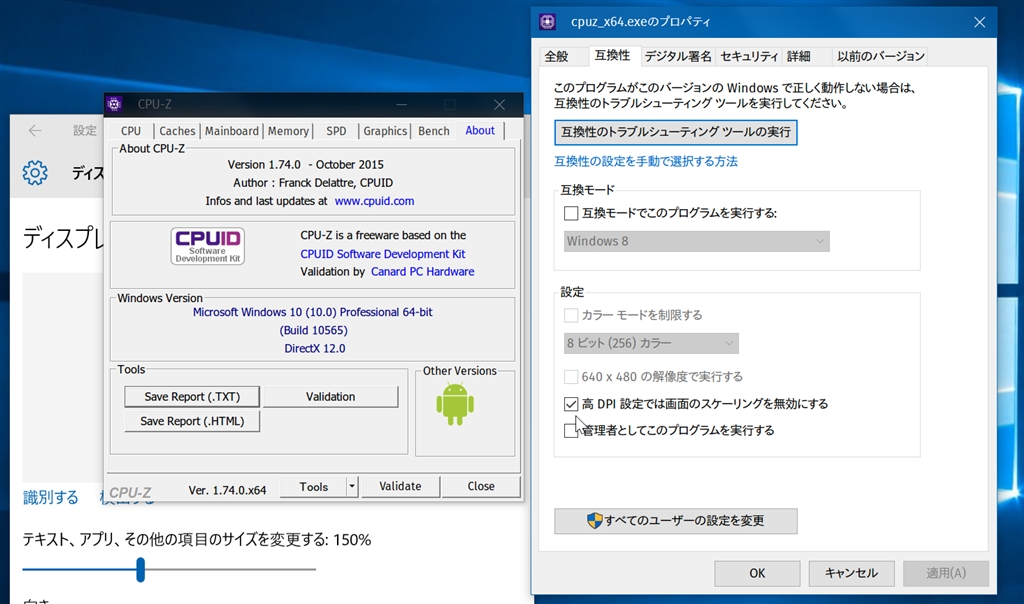Viewport: 1024px width, 604px height.
Task: Open the デジタル署名 tab
Action: coord(678,56)
